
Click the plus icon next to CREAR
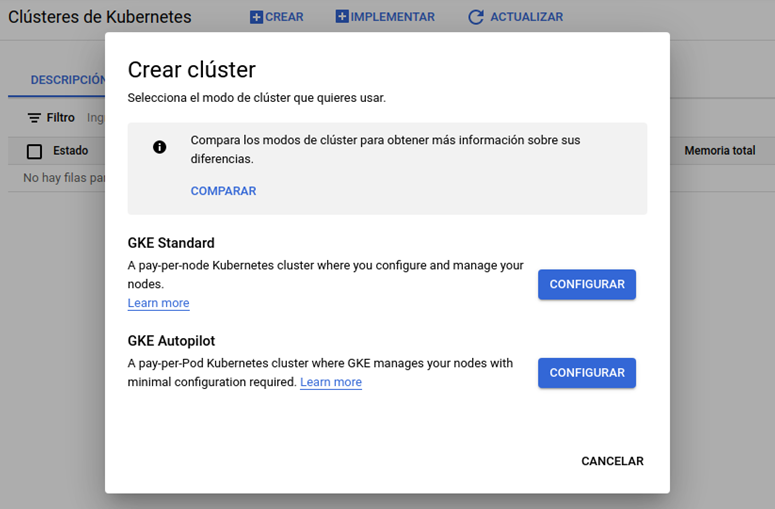point(256,17)
